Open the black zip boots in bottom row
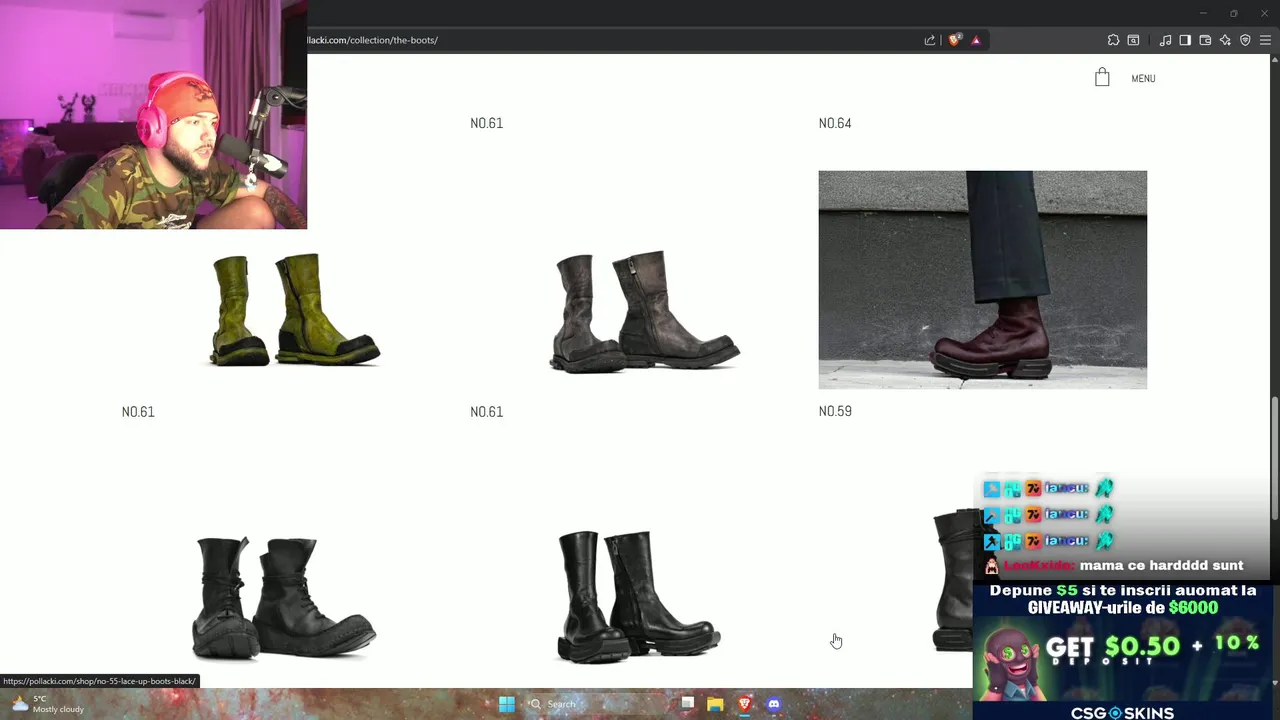Viewport: 1280px width, 720px height. pos(638,596)
